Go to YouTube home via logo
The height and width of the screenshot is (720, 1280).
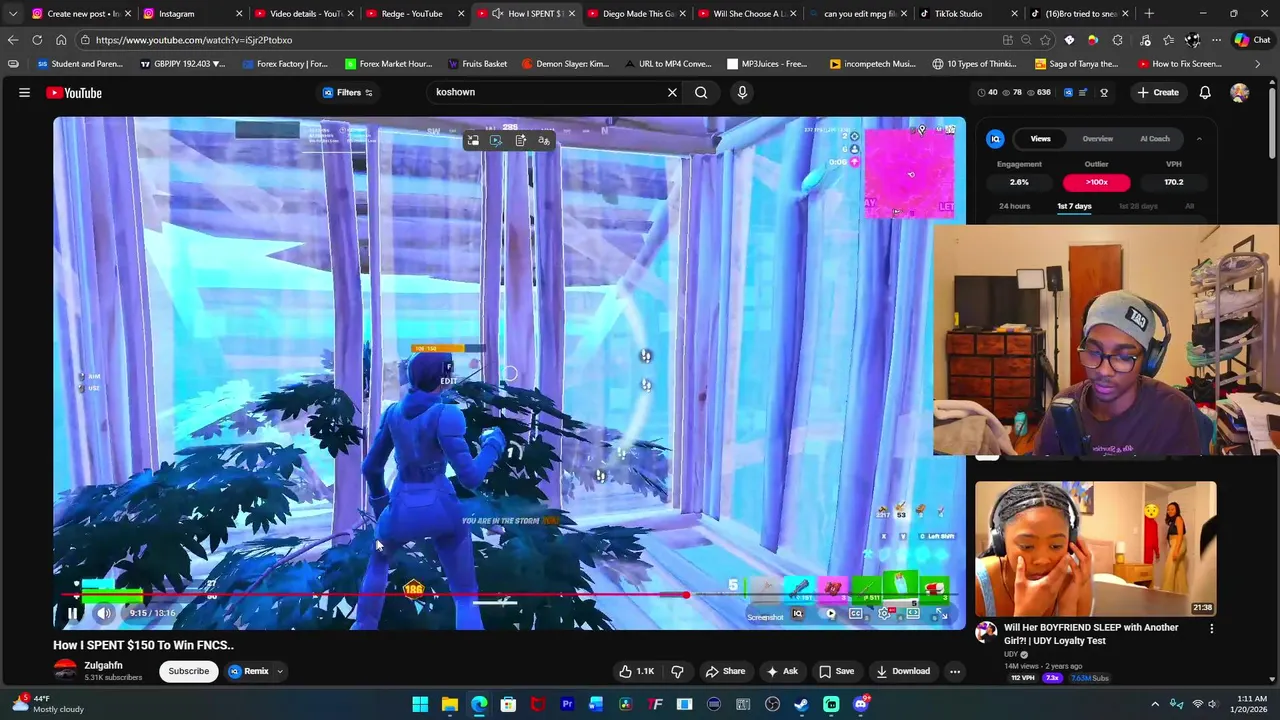(x=74, y=93)
